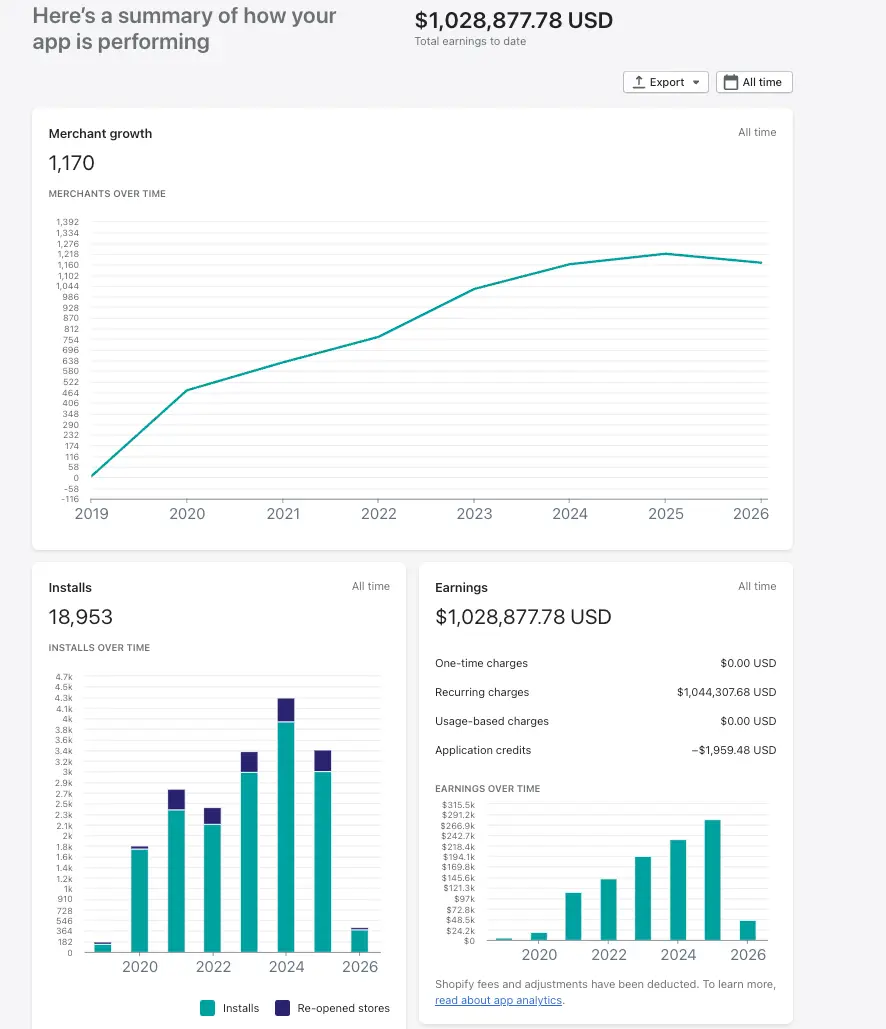Click the Merchant growth card heading
Image resolution: width=886 pixels, height=1029 pixels.
100,133
